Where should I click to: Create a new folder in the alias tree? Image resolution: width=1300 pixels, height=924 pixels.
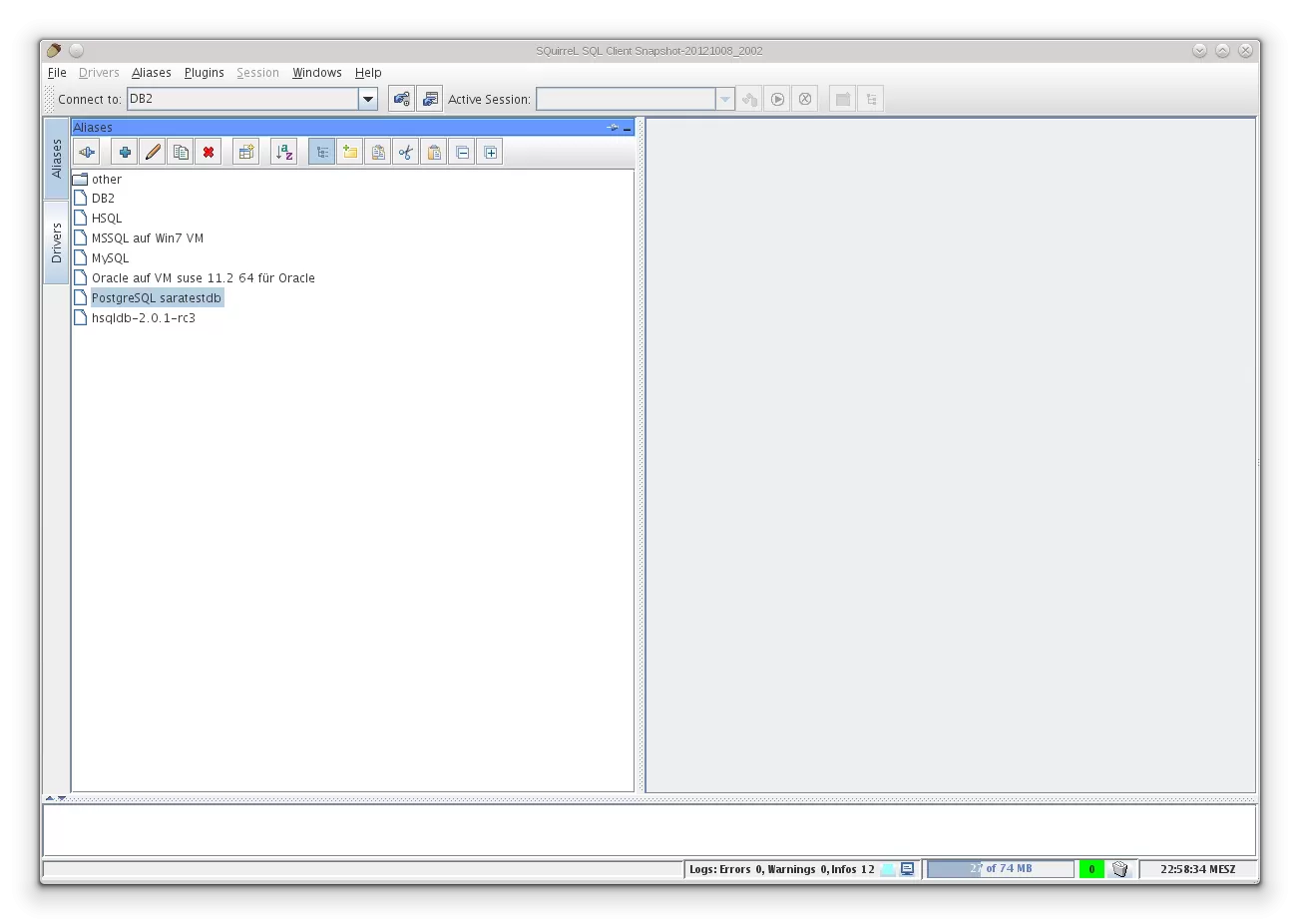coord(349,151)
